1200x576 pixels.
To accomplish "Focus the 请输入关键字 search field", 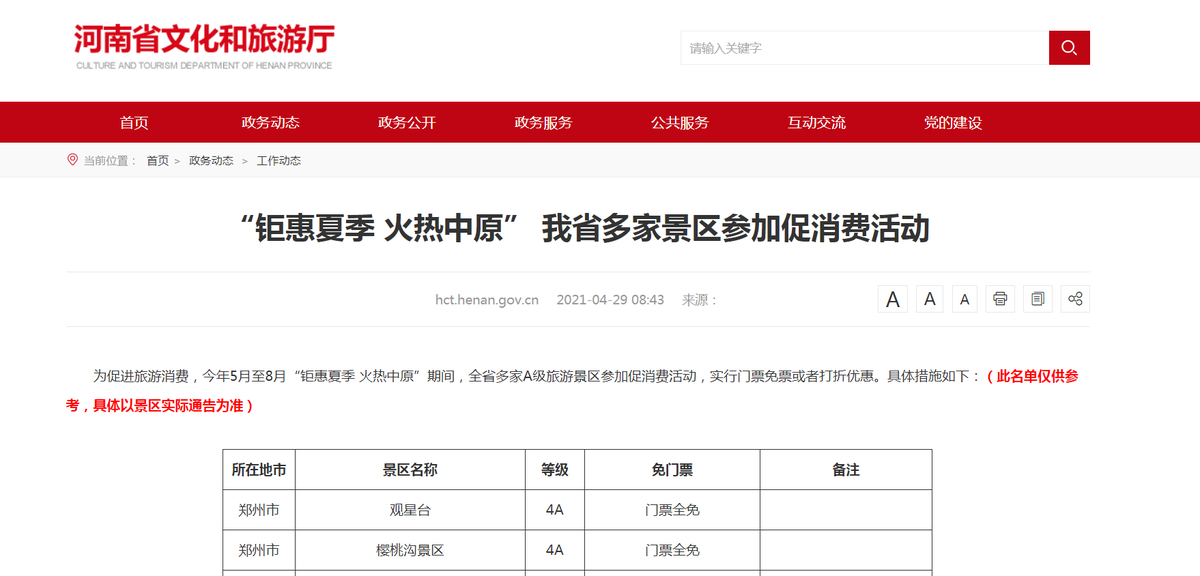I will 865,48.
